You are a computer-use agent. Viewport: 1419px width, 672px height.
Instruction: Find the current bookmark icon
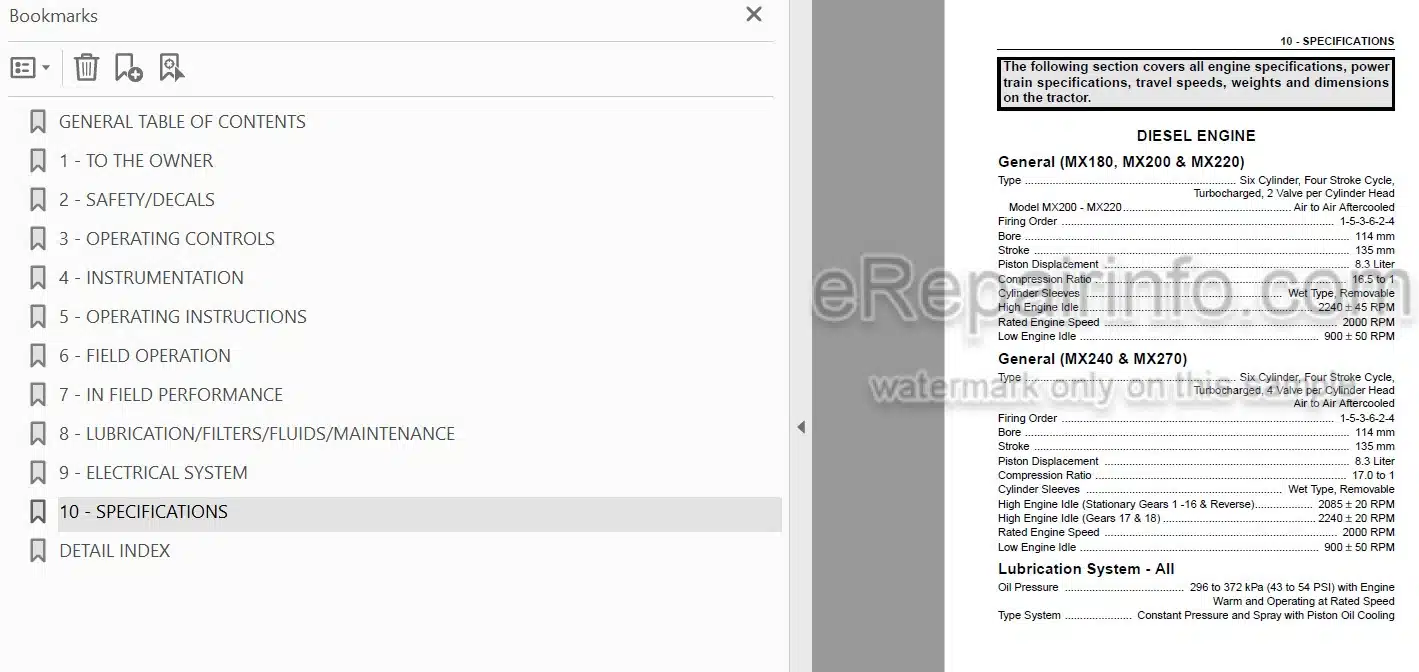(171, 68)
